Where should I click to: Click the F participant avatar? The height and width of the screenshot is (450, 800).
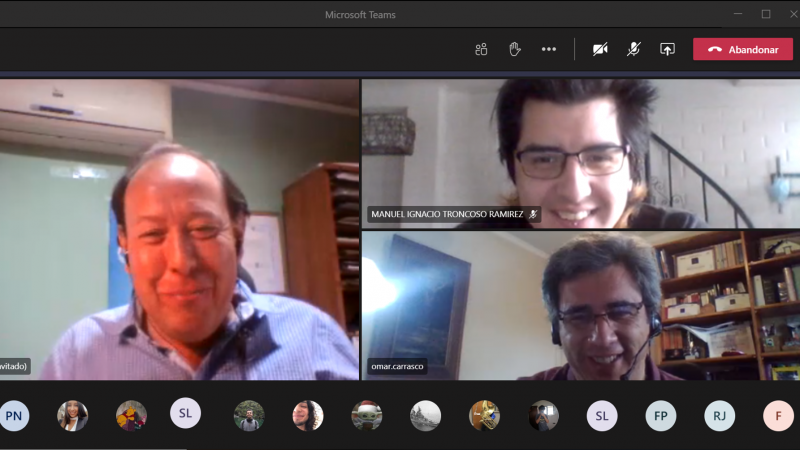point(778,415)
